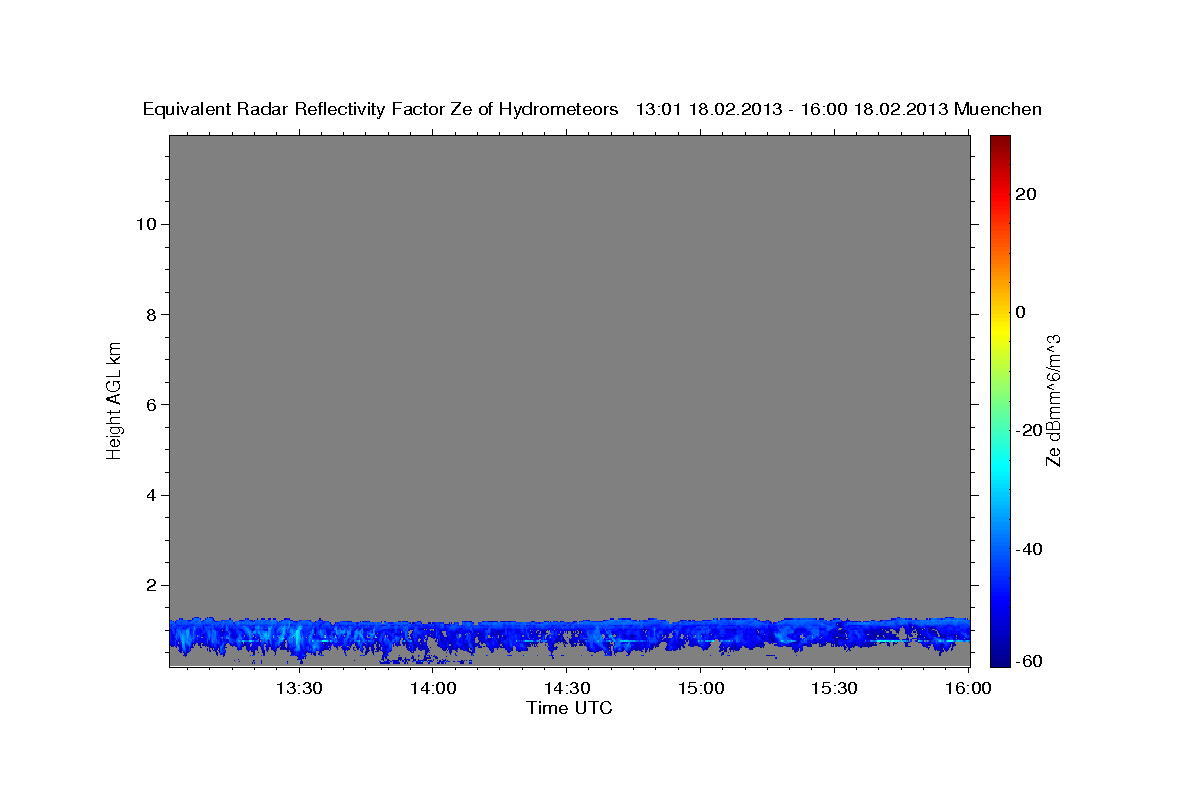The image size is (1200, 800).
Task: Click the 16:00 time tick label
Action: [967, 689]
